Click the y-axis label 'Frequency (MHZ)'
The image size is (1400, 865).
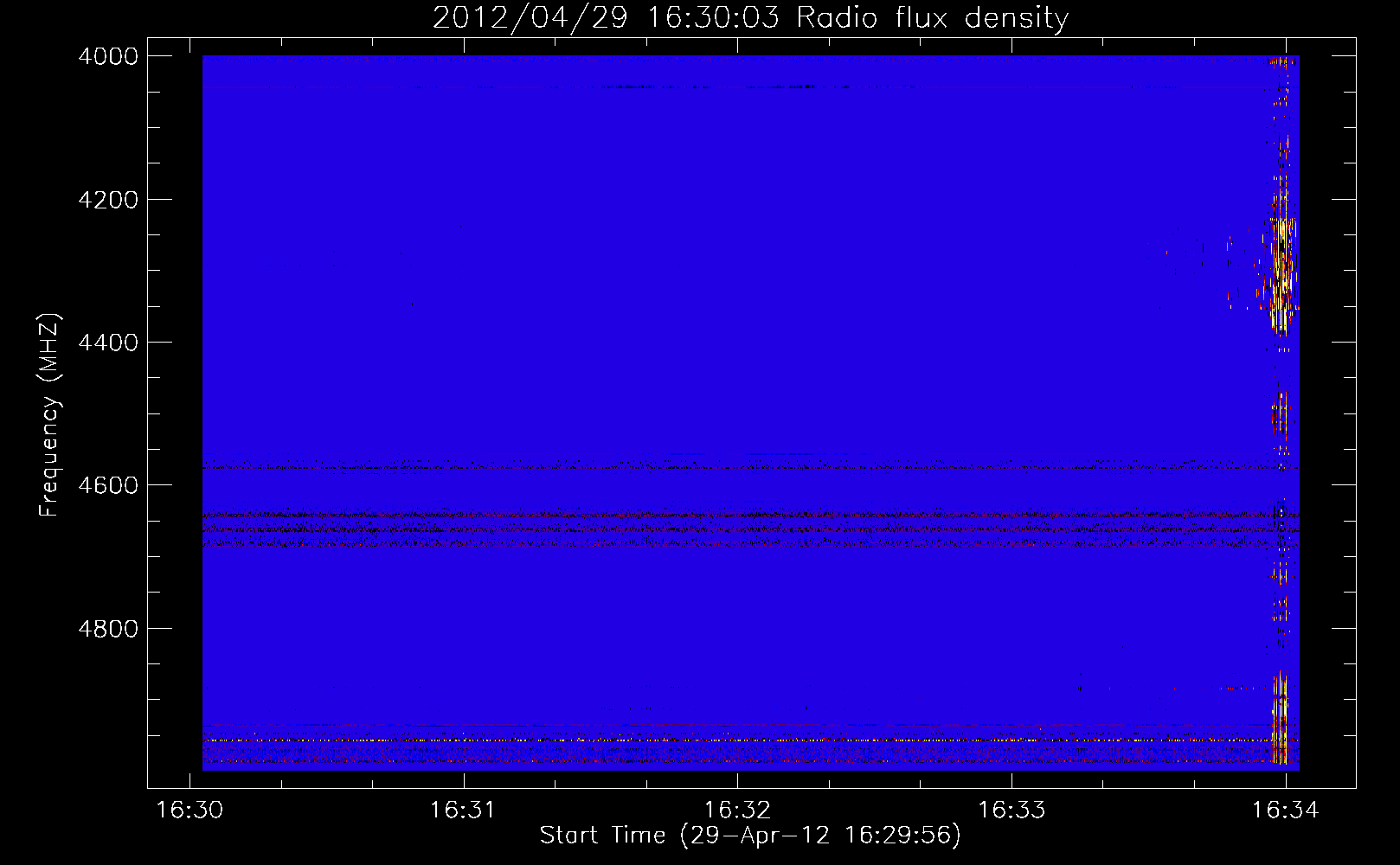(49, 415)
